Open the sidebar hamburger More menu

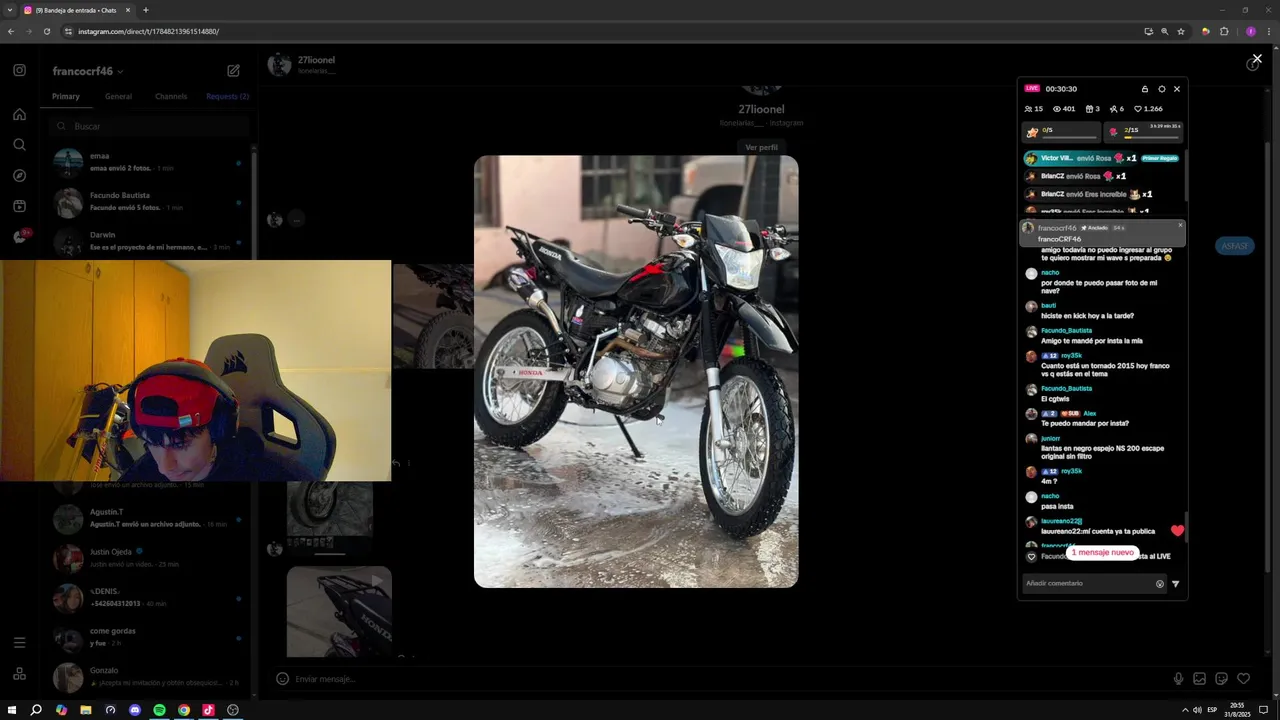click(x=19, y=642)
